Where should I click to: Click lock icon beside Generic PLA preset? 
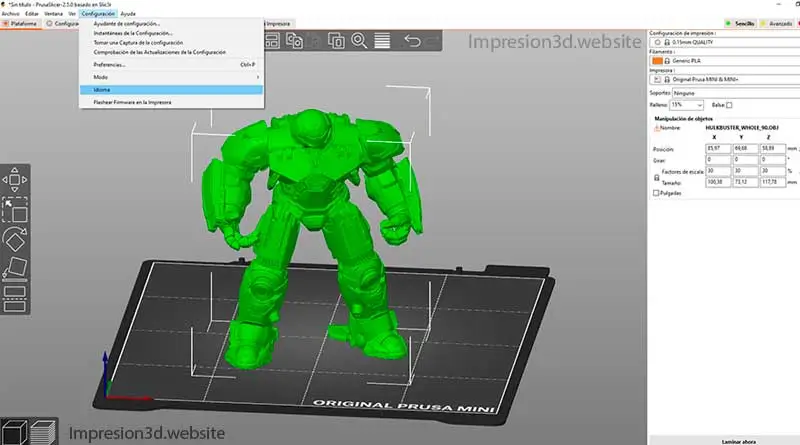667,61
